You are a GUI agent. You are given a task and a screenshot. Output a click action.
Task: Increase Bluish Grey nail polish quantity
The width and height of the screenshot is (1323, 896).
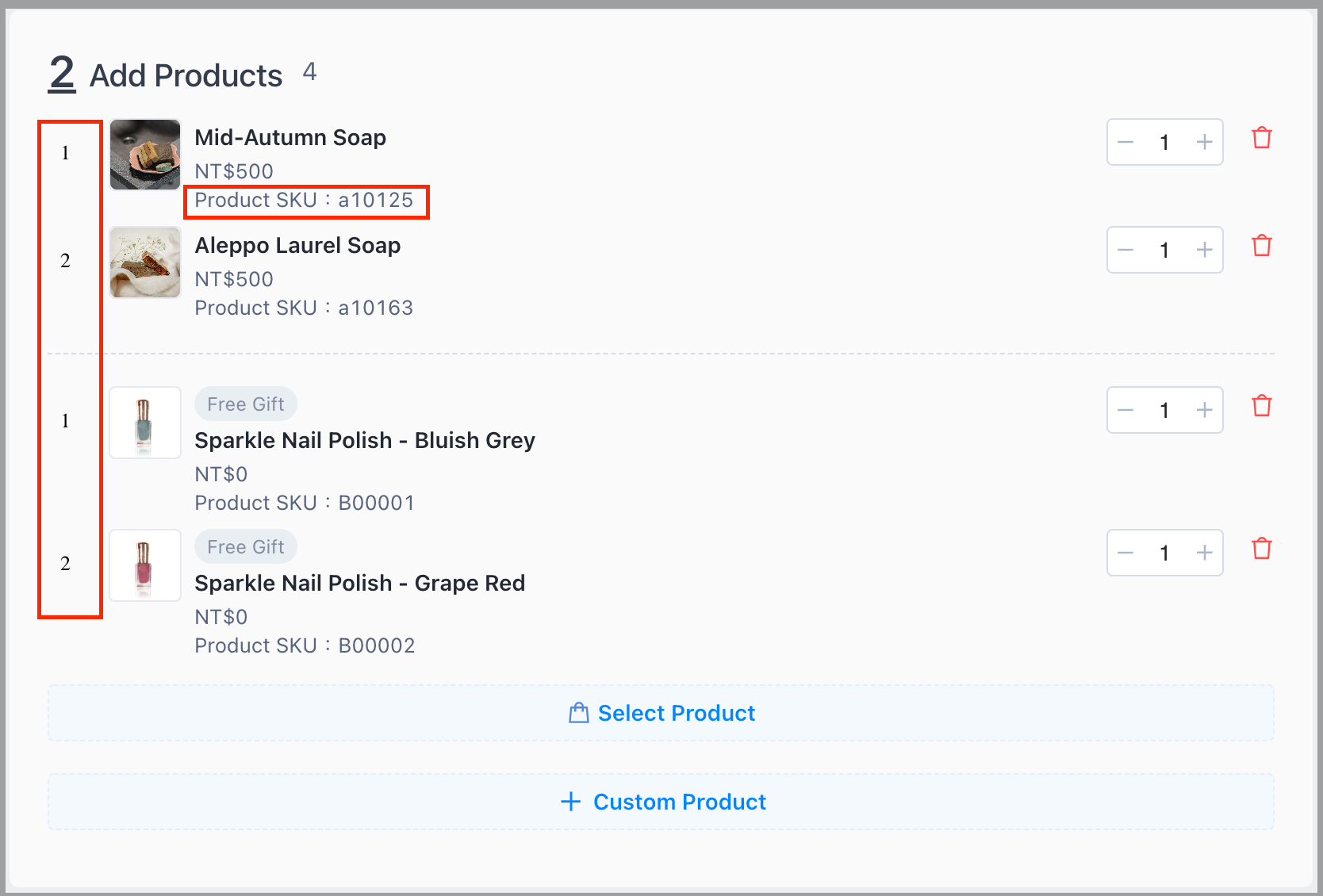[1204, 410]
